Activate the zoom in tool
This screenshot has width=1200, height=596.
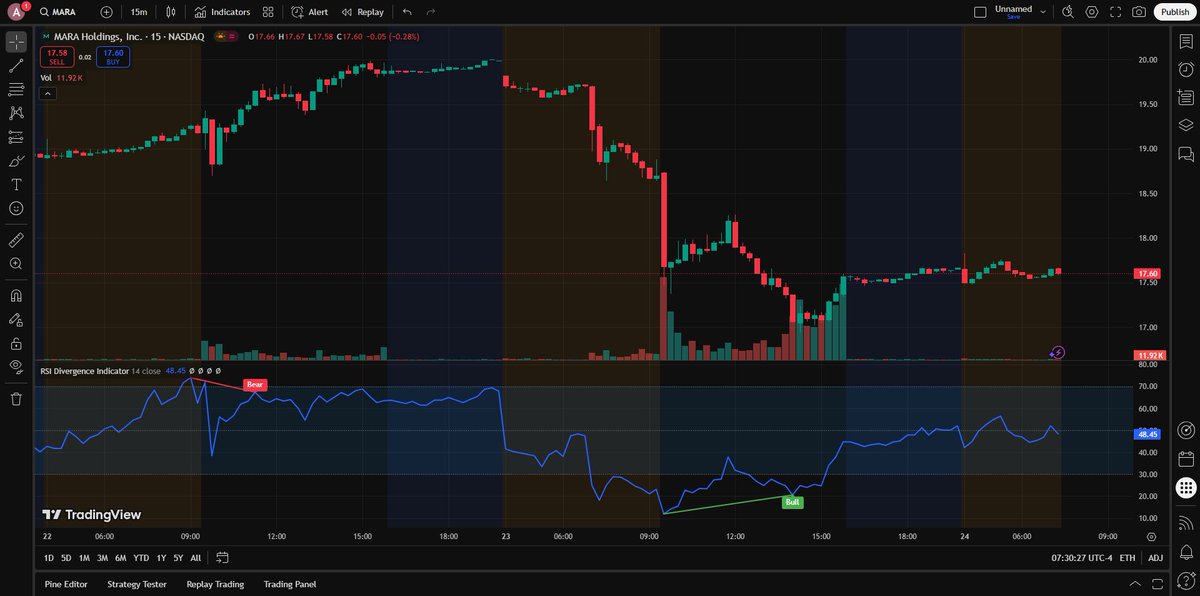[x=16, y=264]
